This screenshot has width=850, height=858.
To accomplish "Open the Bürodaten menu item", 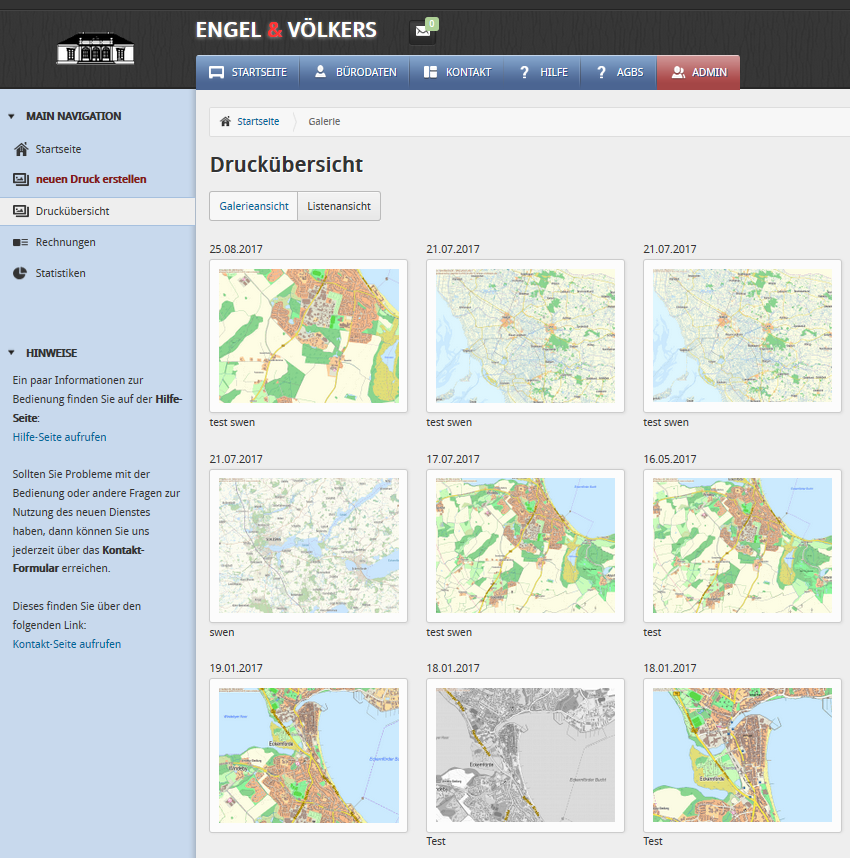I will [356, 72].
